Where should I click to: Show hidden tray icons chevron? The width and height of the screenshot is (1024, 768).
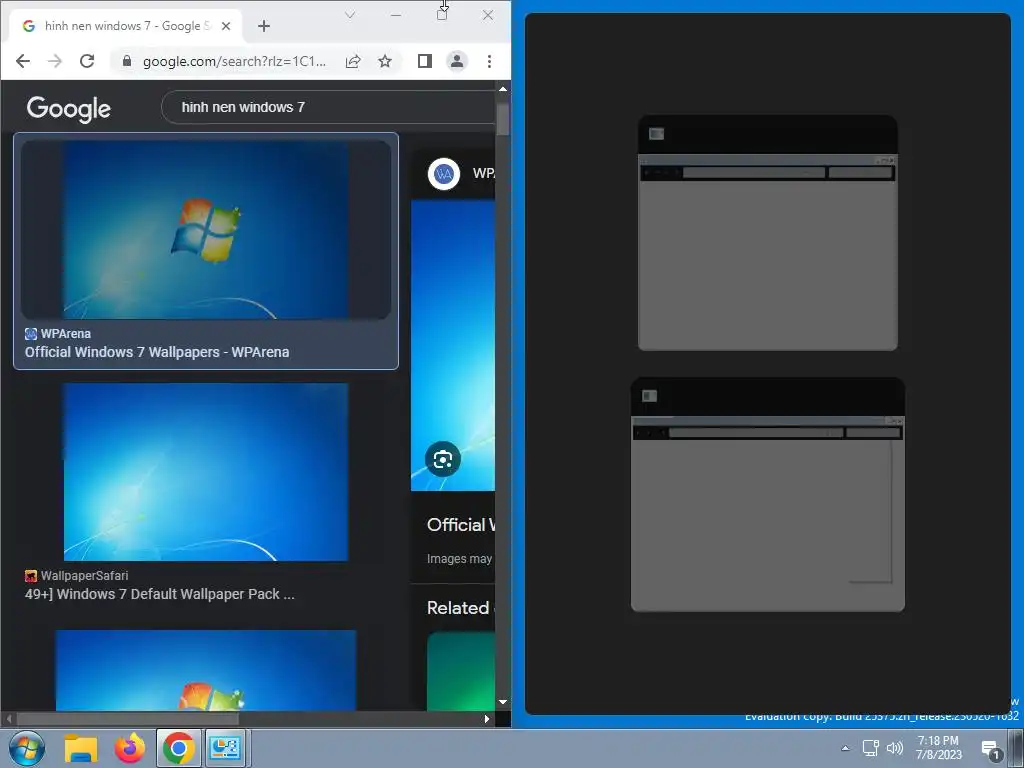click(x=845, y=748)
